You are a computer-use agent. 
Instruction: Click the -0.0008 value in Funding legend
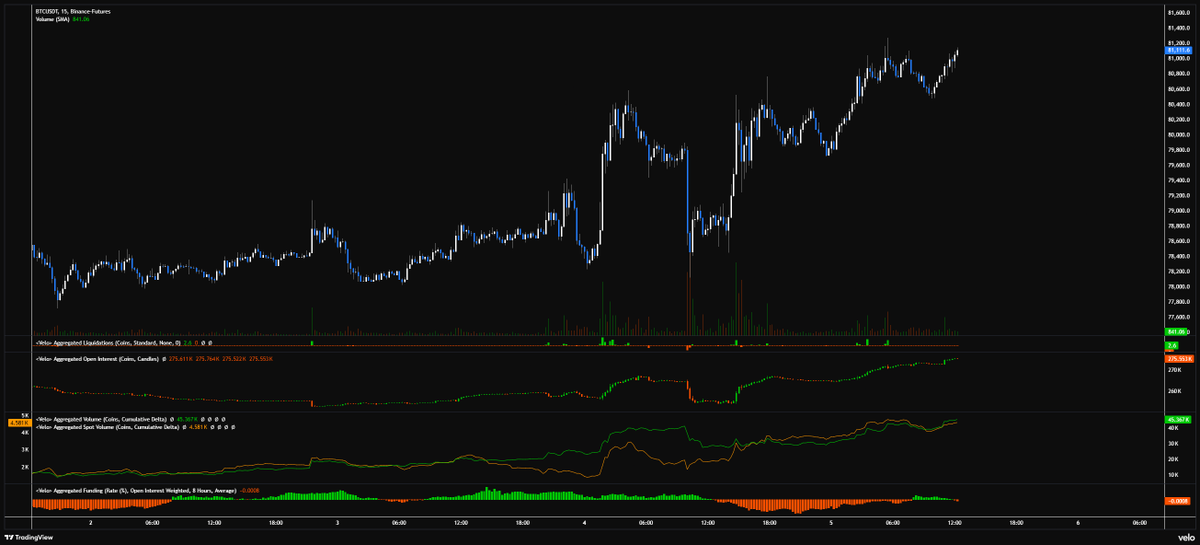click(250, 491)
